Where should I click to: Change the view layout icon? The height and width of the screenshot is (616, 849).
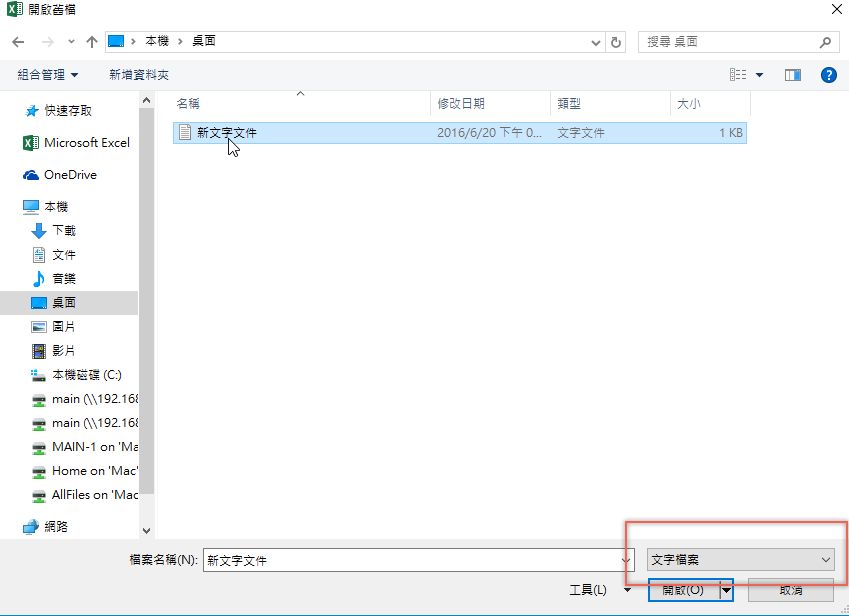click(x=737, y=75)
